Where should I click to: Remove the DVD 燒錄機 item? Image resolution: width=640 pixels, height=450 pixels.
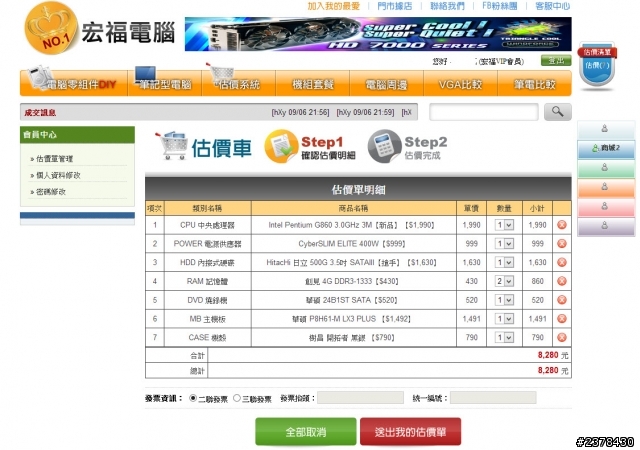pos(562,300)
